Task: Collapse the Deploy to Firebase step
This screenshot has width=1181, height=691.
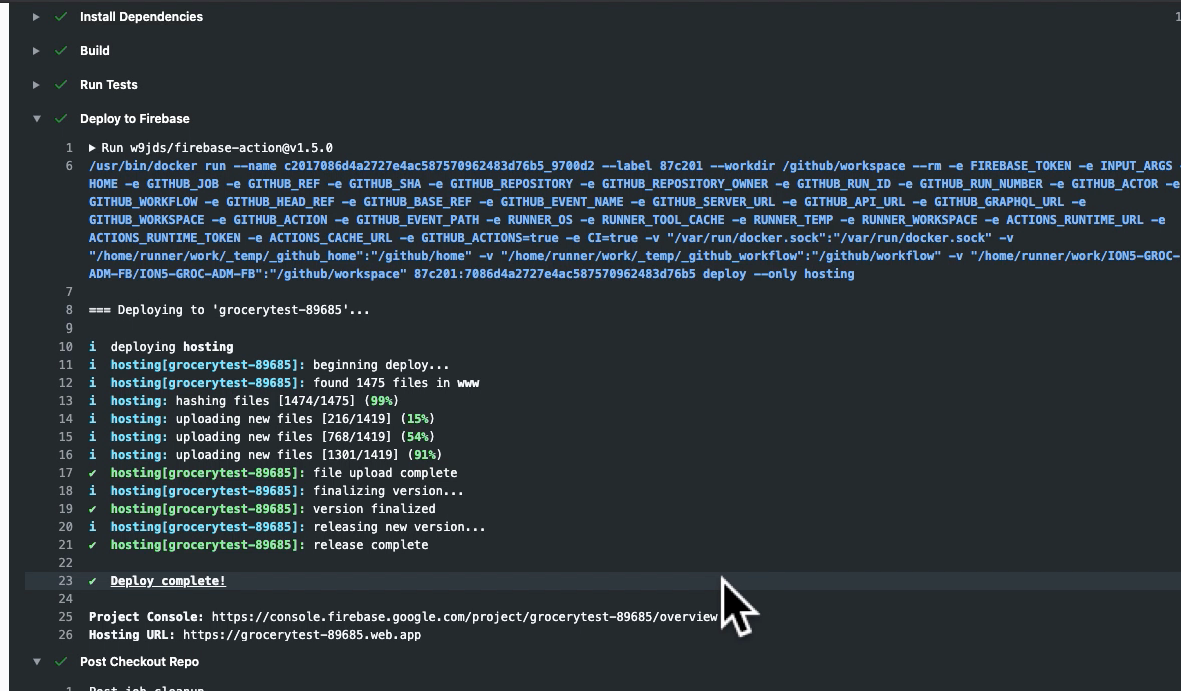Action: click(x=36, y=118)
